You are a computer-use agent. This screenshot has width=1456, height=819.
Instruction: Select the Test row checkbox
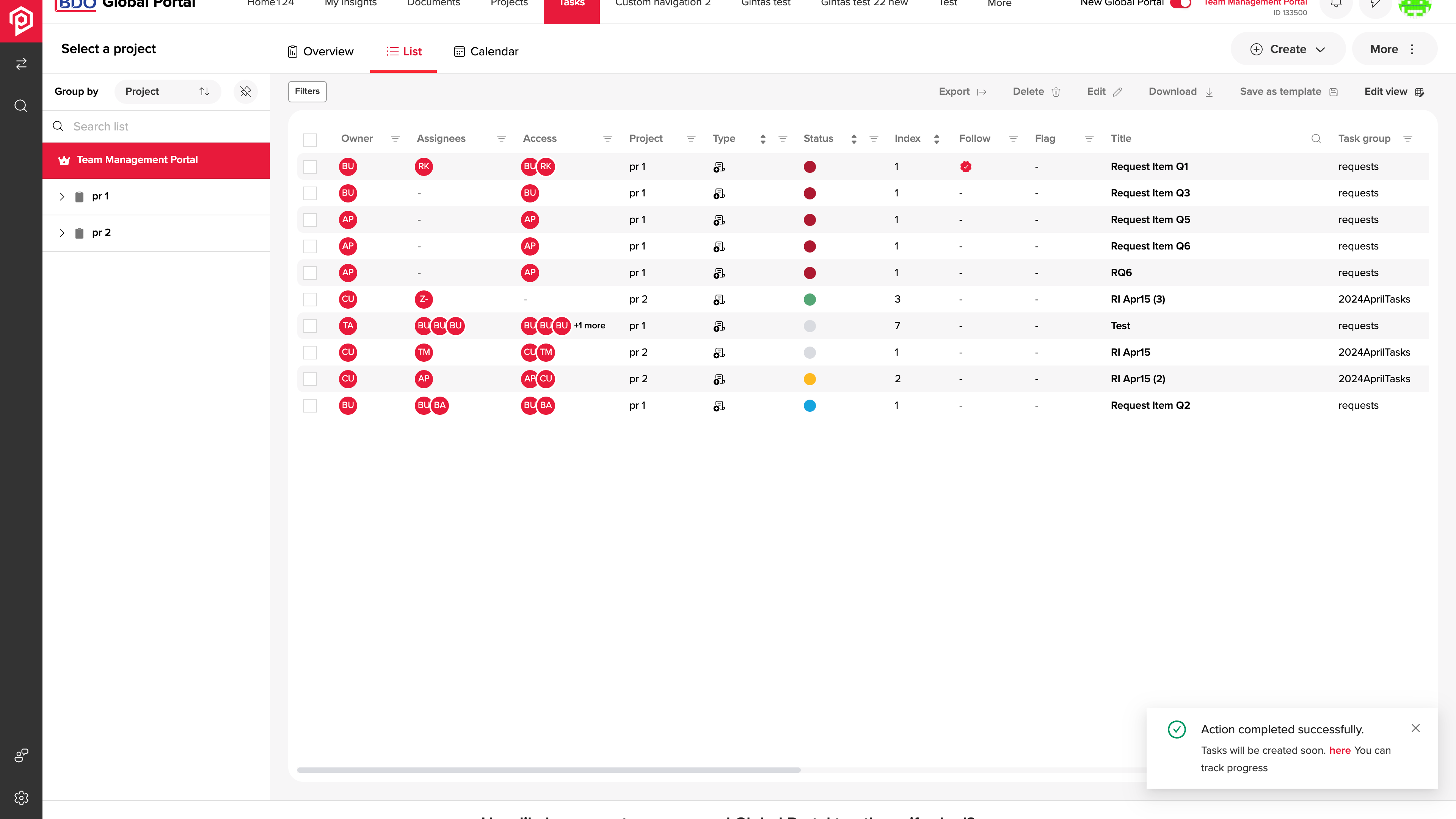point(310,326)
